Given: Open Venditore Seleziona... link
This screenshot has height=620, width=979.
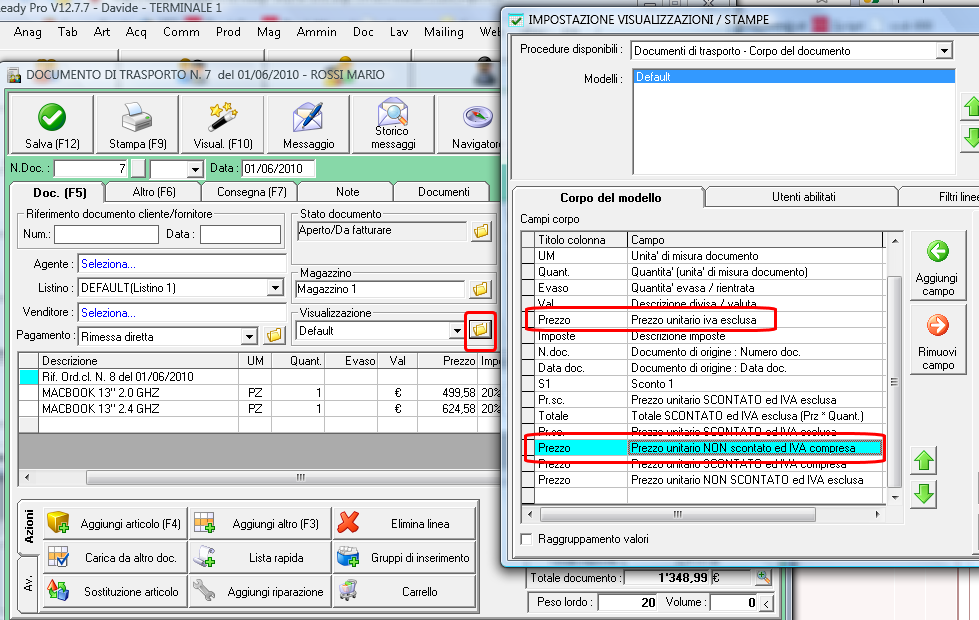Looking at the screenshot, I should [x=108, y=313].
